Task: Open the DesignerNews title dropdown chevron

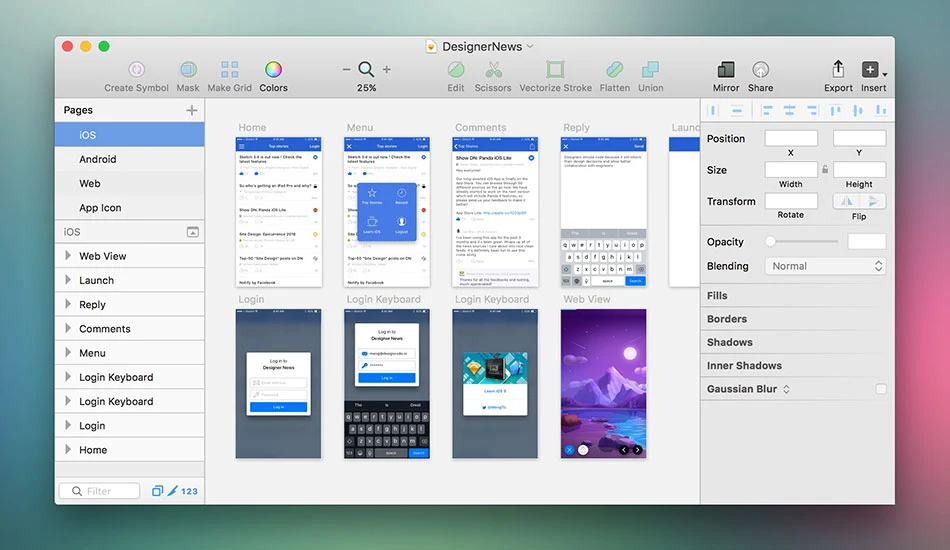Action: click(x=530, y=47)
